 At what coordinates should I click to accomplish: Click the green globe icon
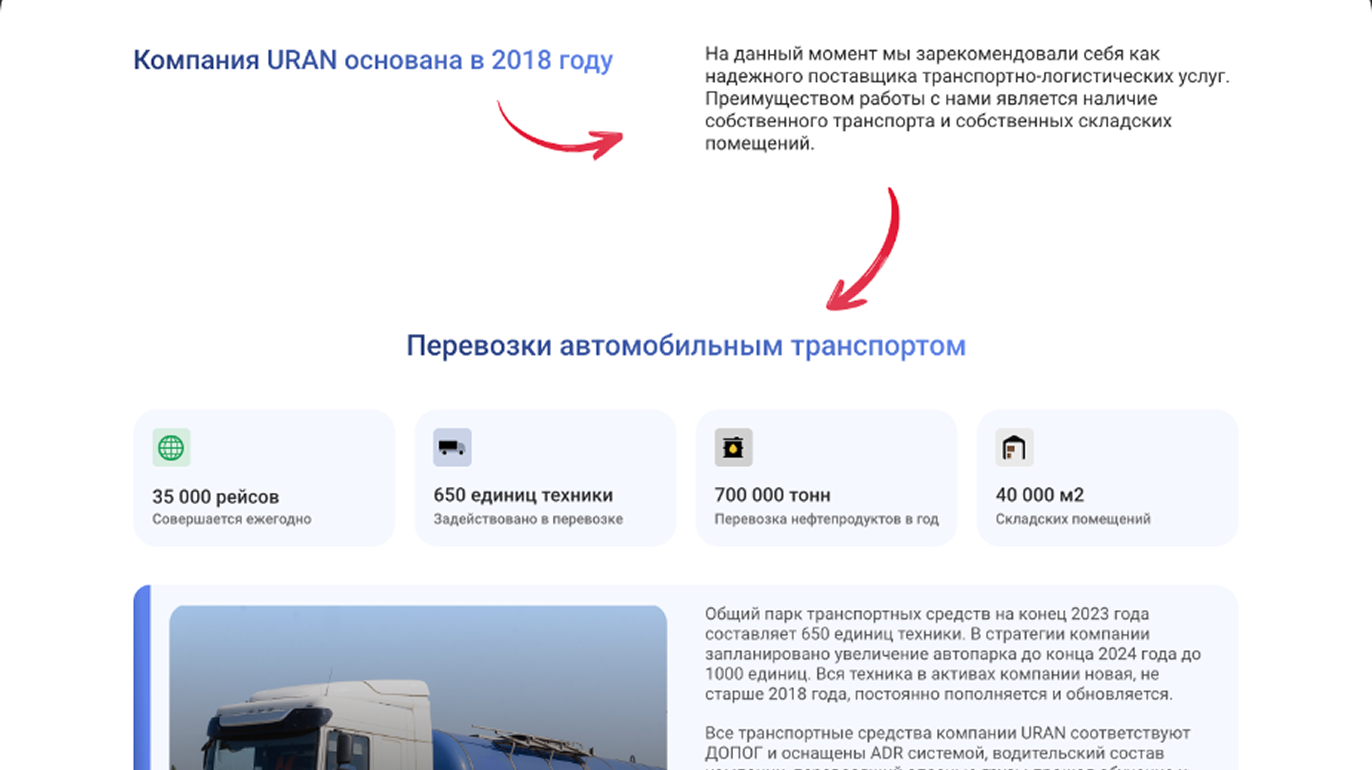171,447
